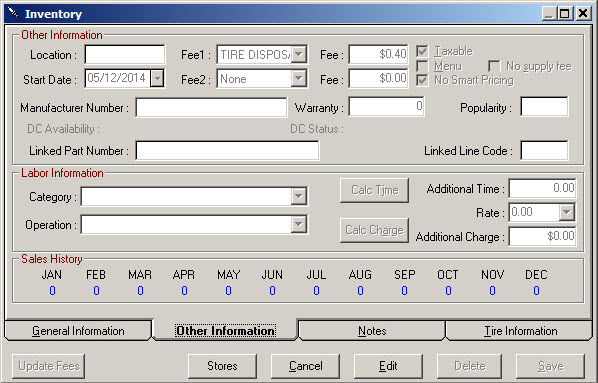Click the Cancel button
The image size is (598, 383).
(x=305, y=366)
